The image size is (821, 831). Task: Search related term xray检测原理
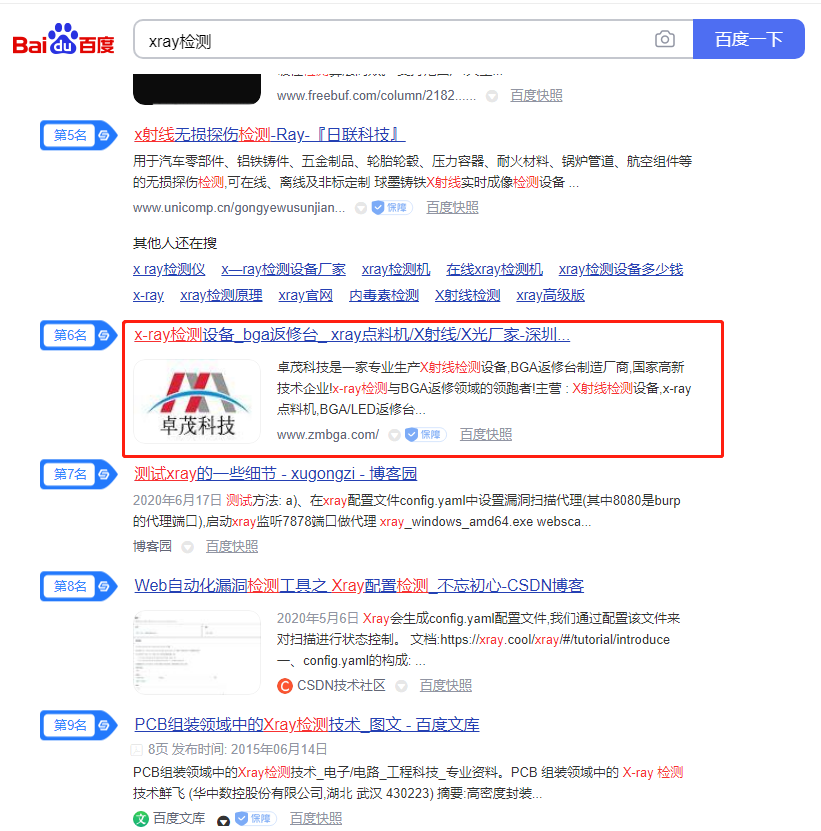(221, 295)
